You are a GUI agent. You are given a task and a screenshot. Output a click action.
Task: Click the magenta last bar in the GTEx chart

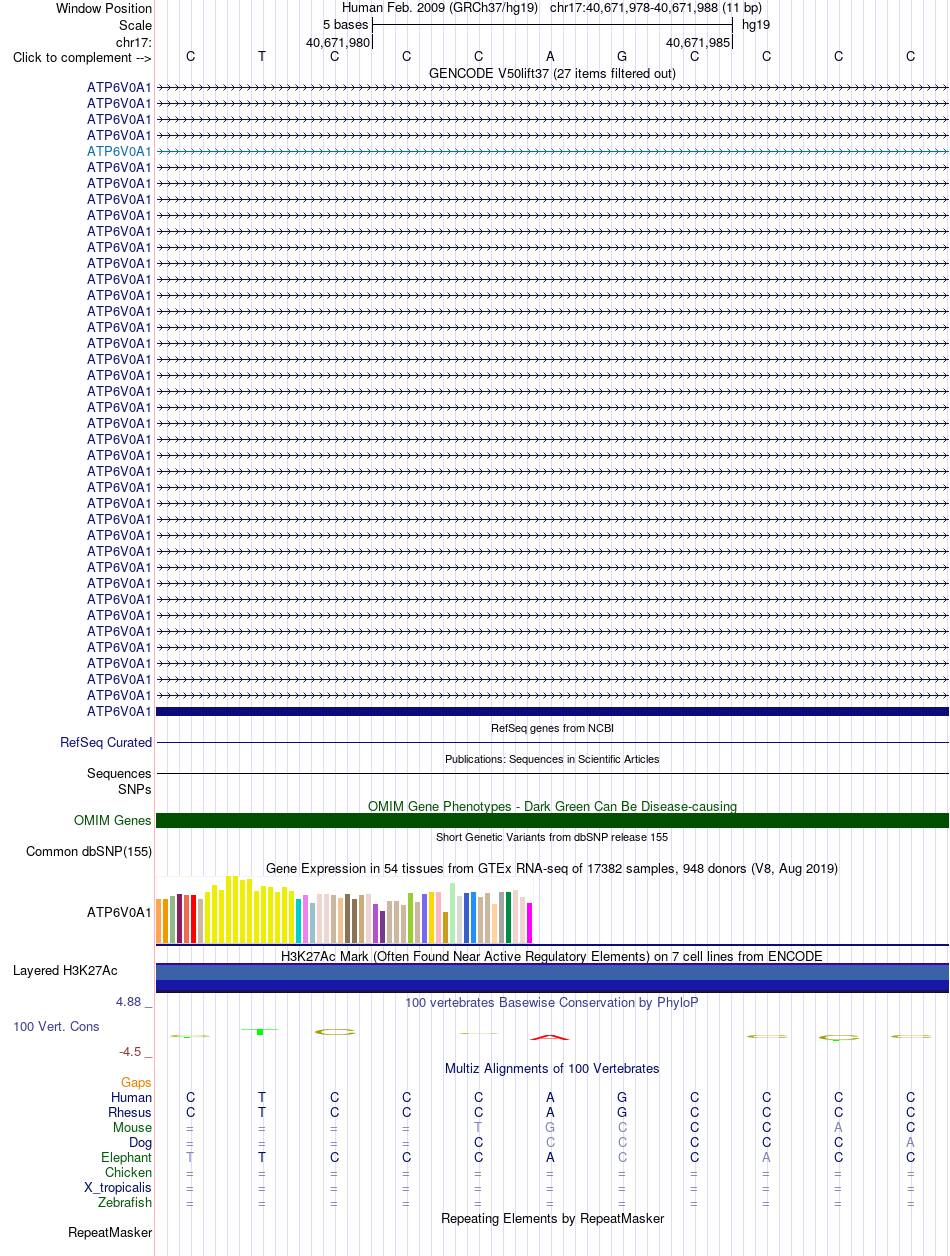tap(530, 923)
